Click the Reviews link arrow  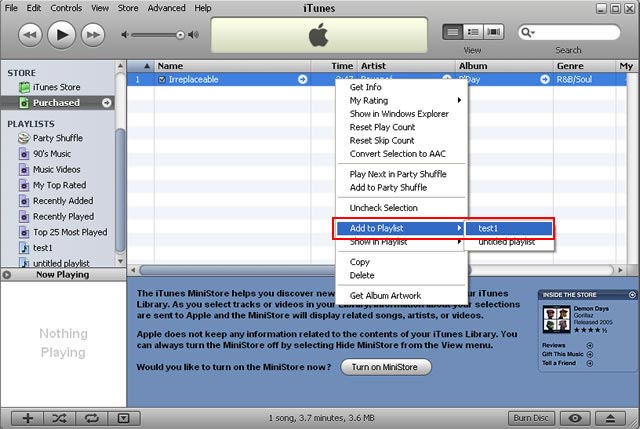pos(589,345)
